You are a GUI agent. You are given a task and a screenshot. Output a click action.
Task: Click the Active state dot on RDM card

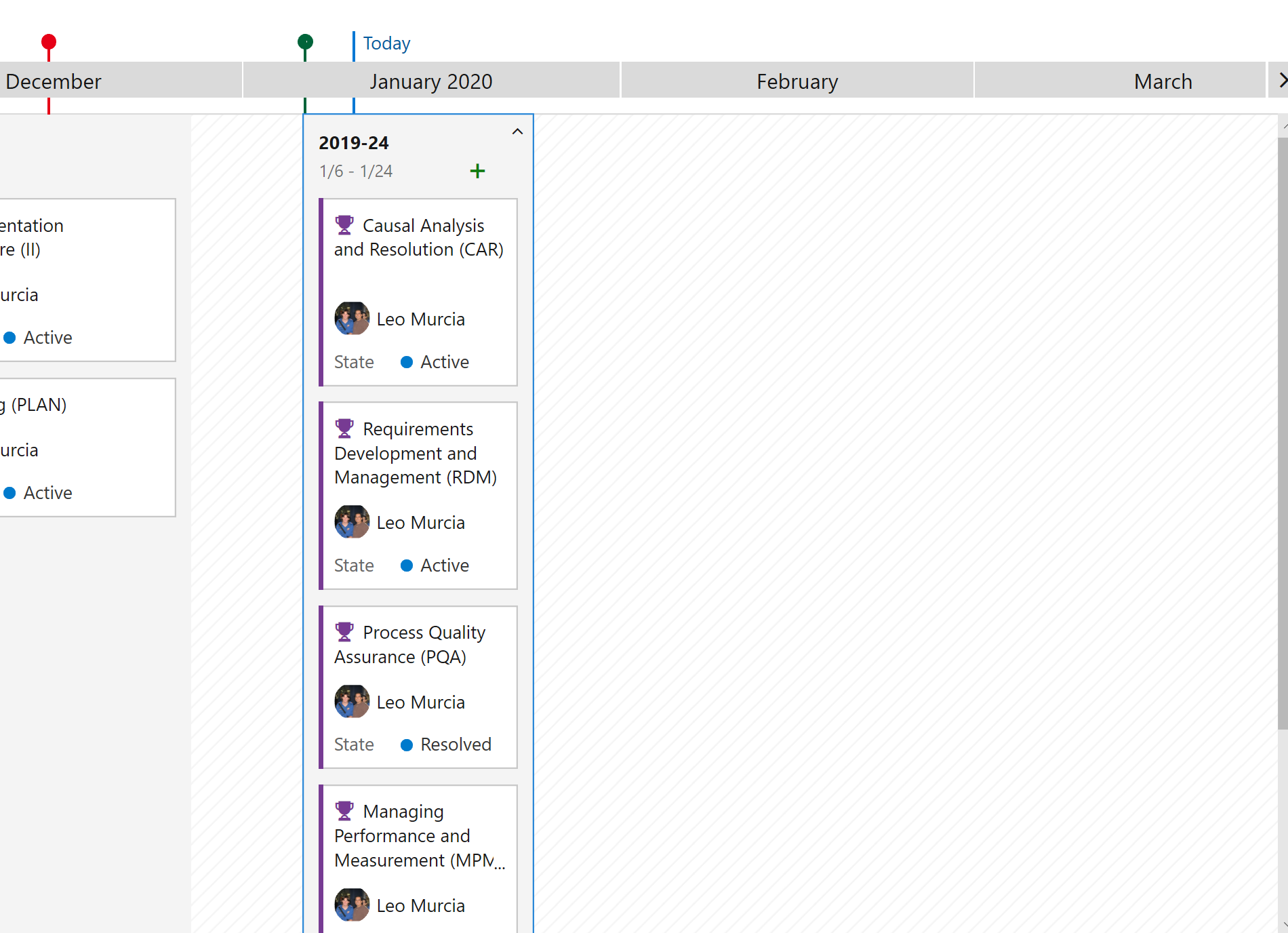[407, 565]
